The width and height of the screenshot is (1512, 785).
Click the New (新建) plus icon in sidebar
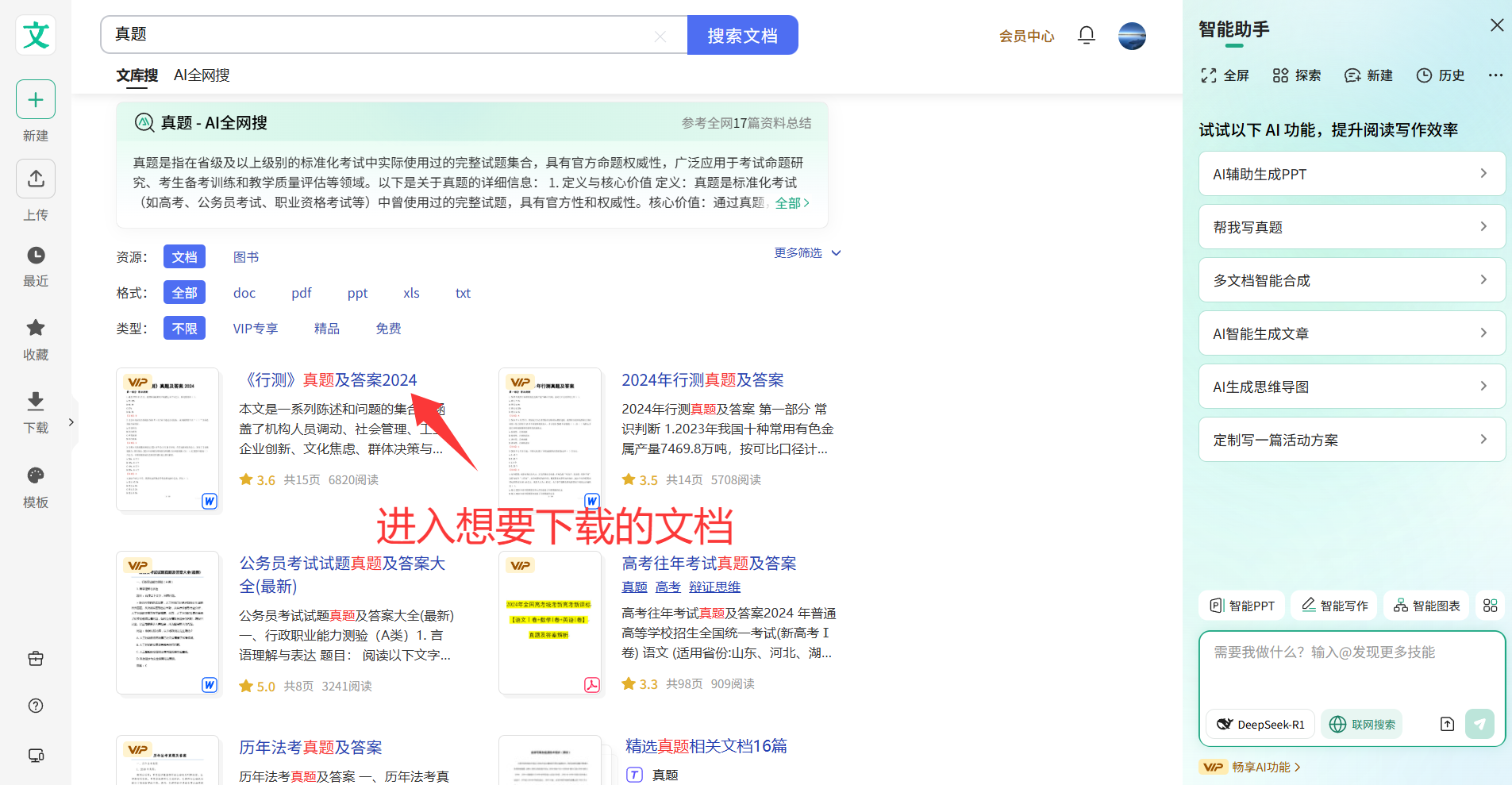[x=36, y=100]
